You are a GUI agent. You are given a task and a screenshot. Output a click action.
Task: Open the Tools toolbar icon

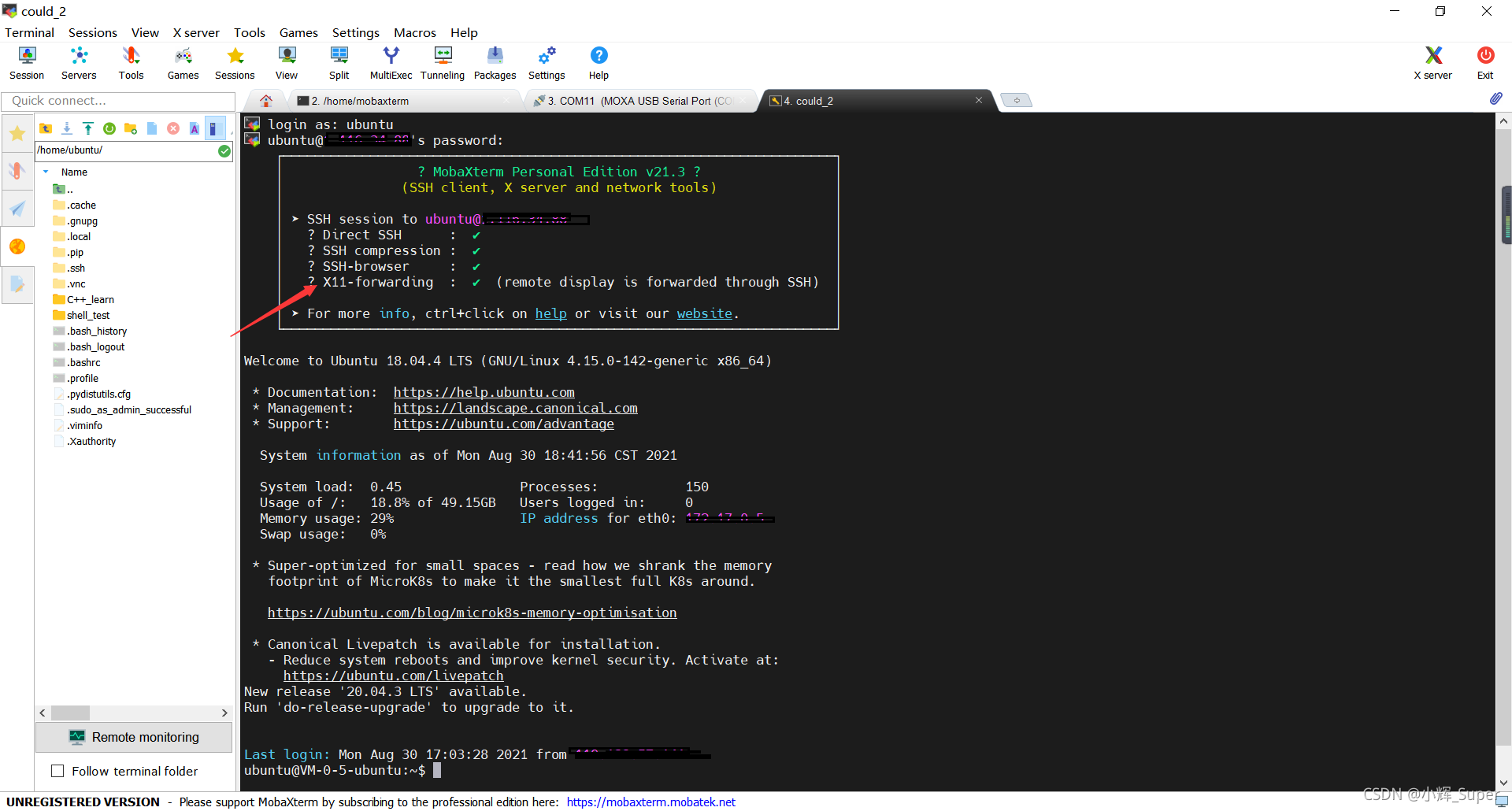tap(131, 63)
